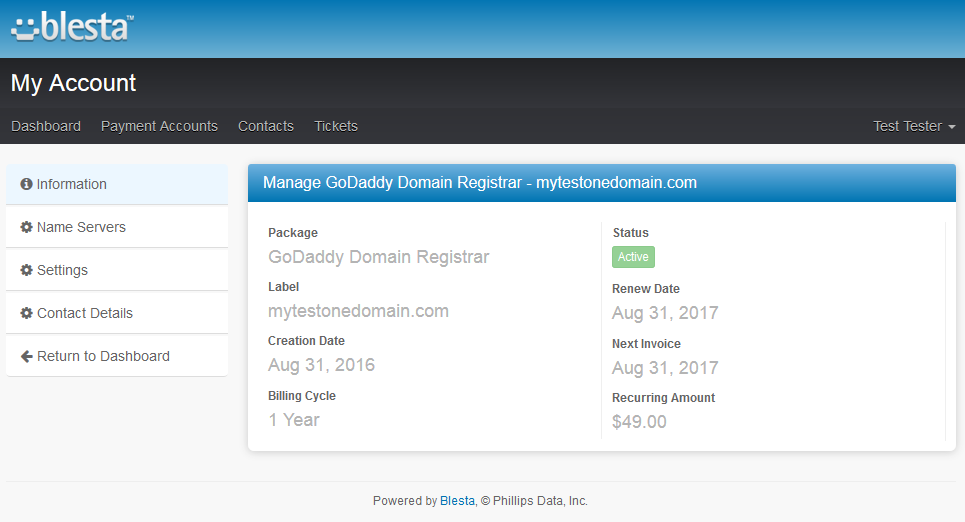Viewport: 965px width, 522px height.
Task: Click the back arrow icon for Return to Dashboard
Action: coord(26,356)
